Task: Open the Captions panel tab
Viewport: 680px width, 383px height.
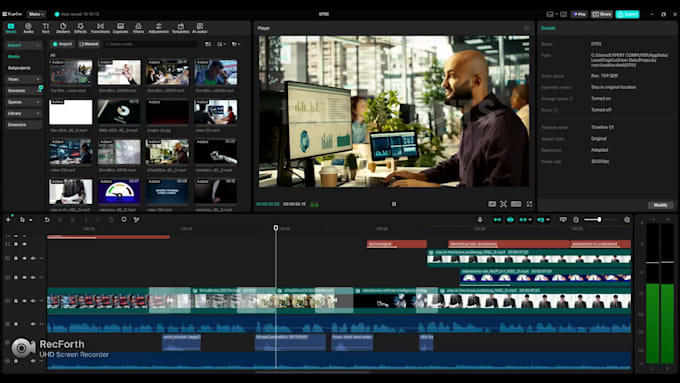Action: point(121,28)
